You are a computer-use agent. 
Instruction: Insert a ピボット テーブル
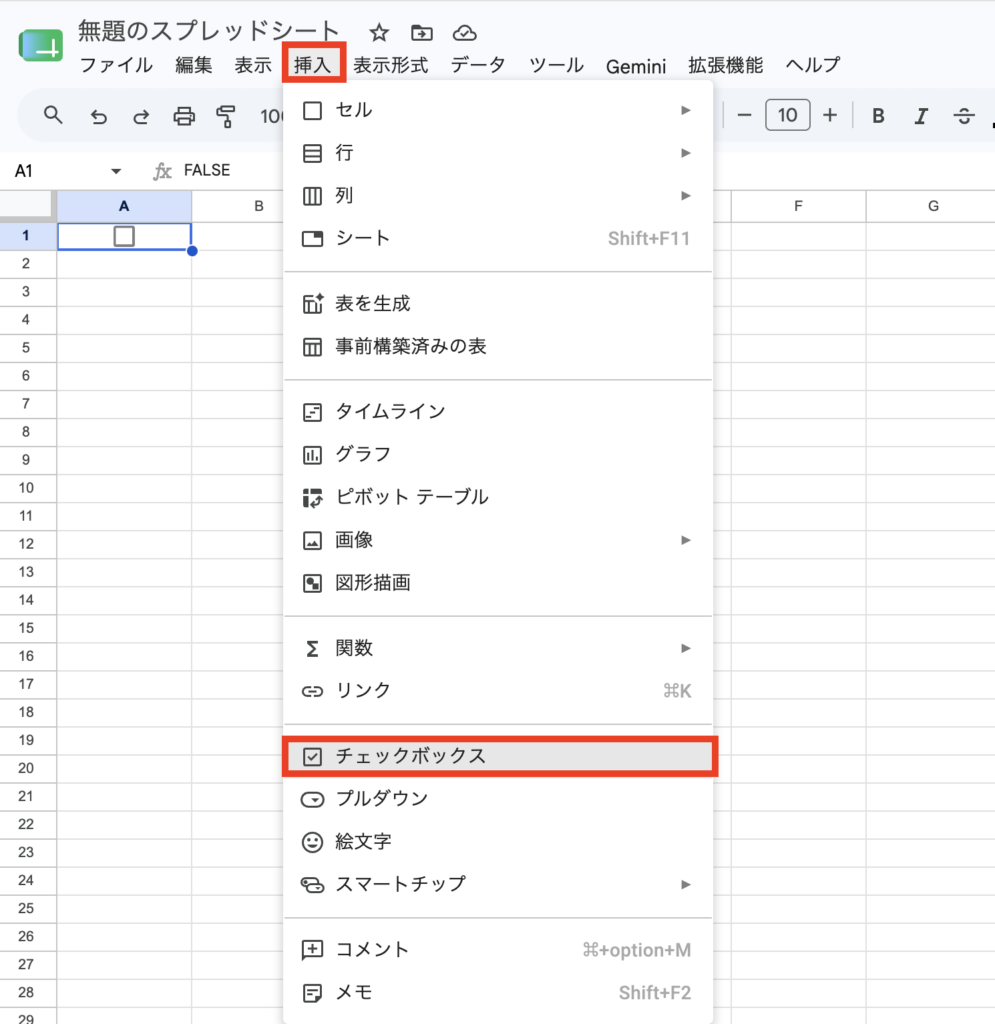point(498,498)
